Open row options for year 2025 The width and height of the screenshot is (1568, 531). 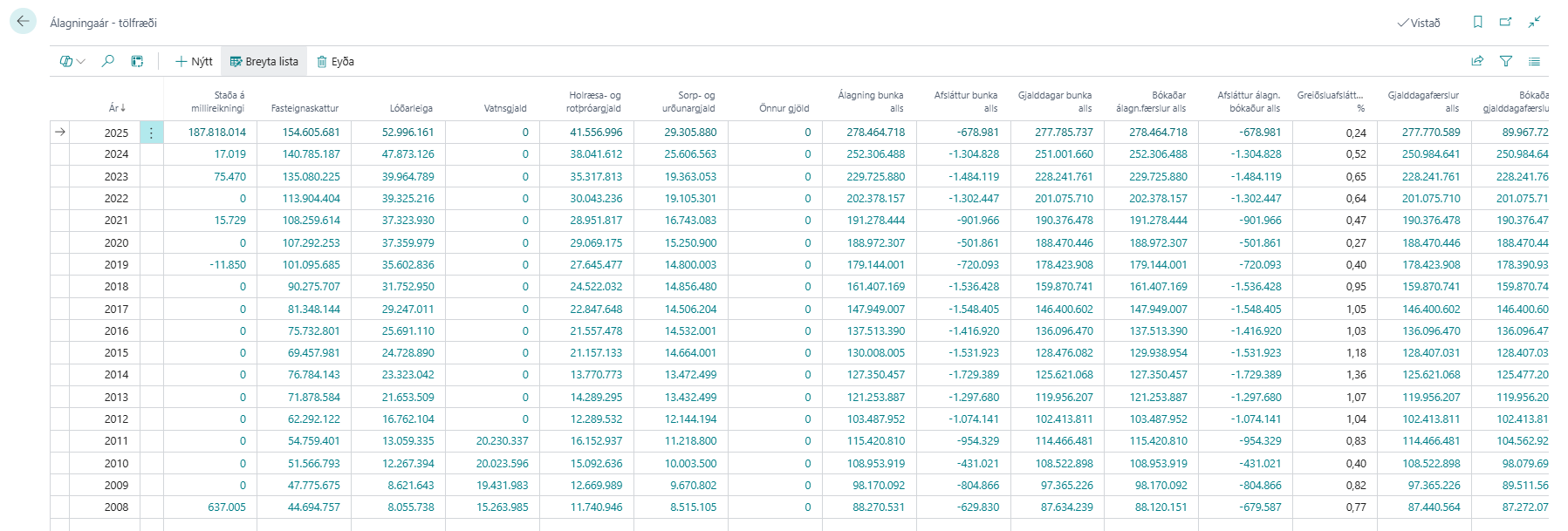point(151,133)
